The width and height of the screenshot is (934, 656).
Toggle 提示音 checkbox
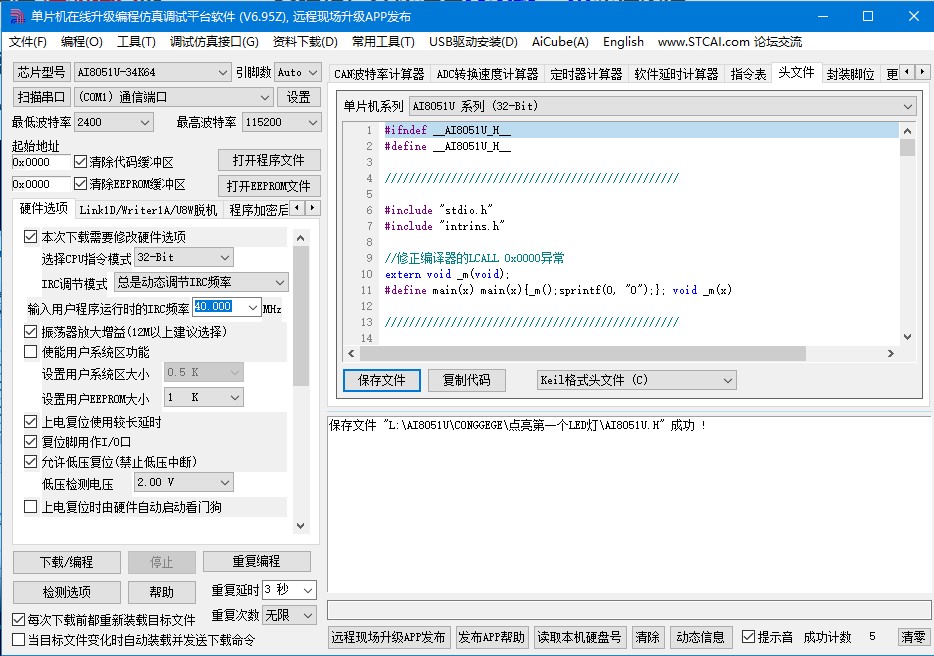coord(749,636)
